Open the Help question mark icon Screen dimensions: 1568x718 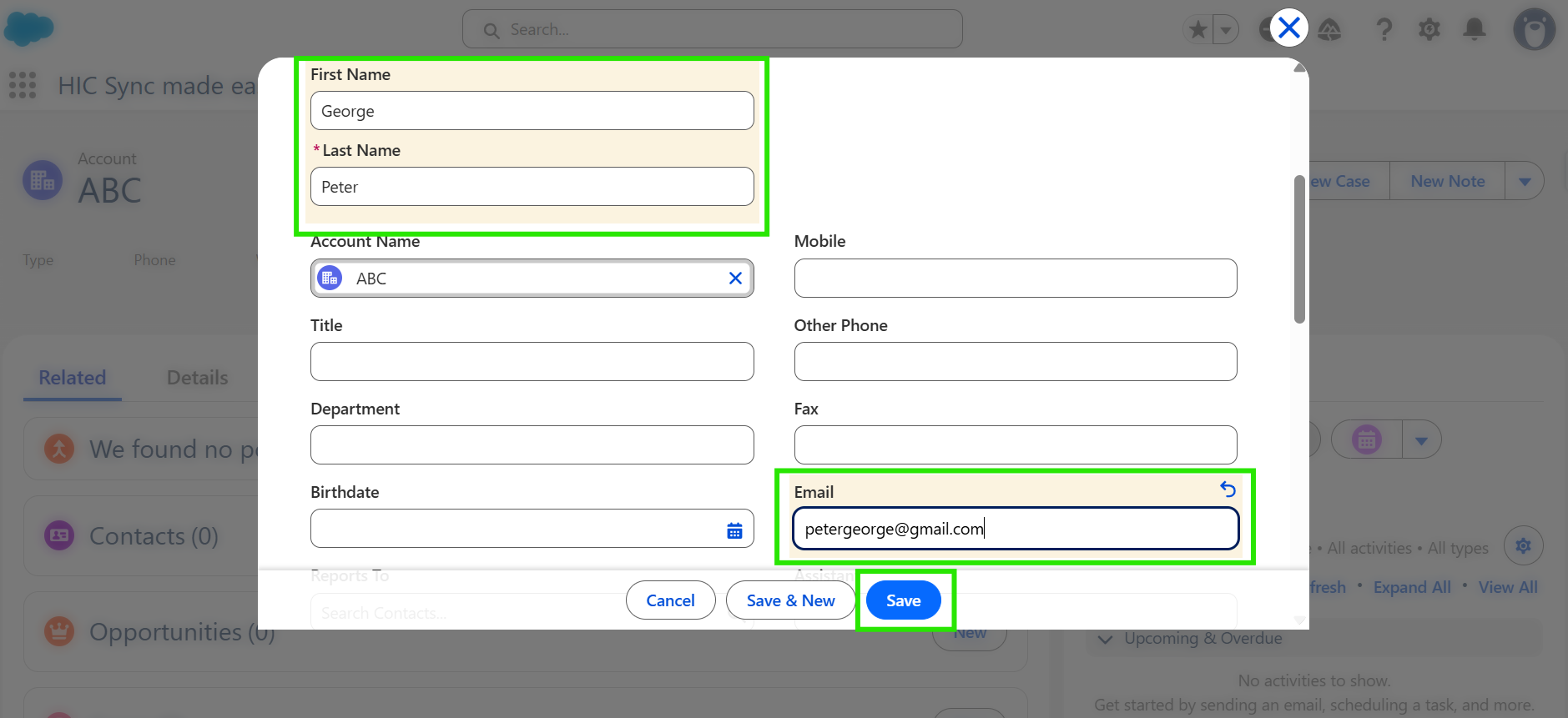pos(1384,30)
